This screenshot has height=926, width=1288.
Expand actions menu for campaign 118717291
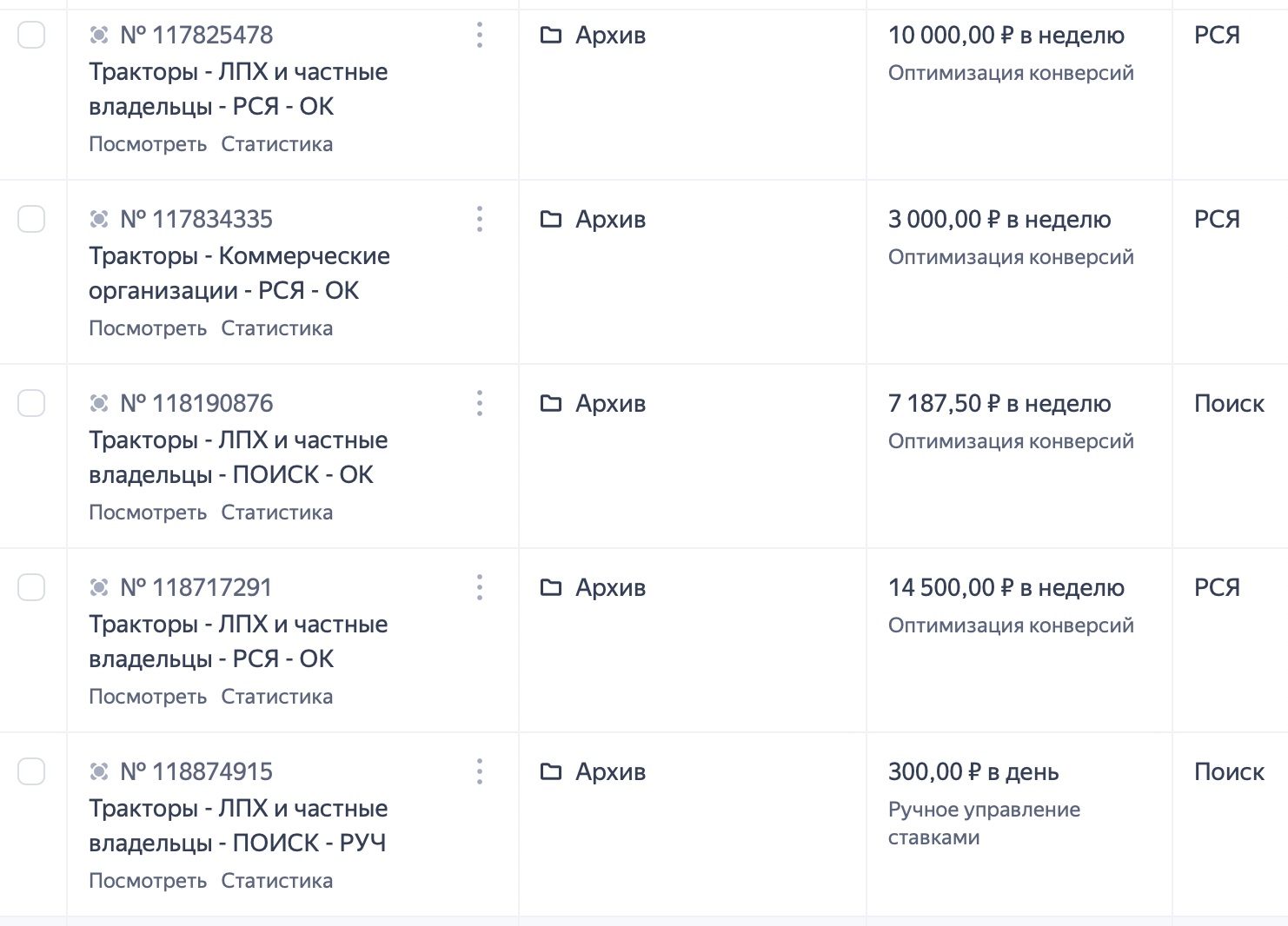point(480,588)
